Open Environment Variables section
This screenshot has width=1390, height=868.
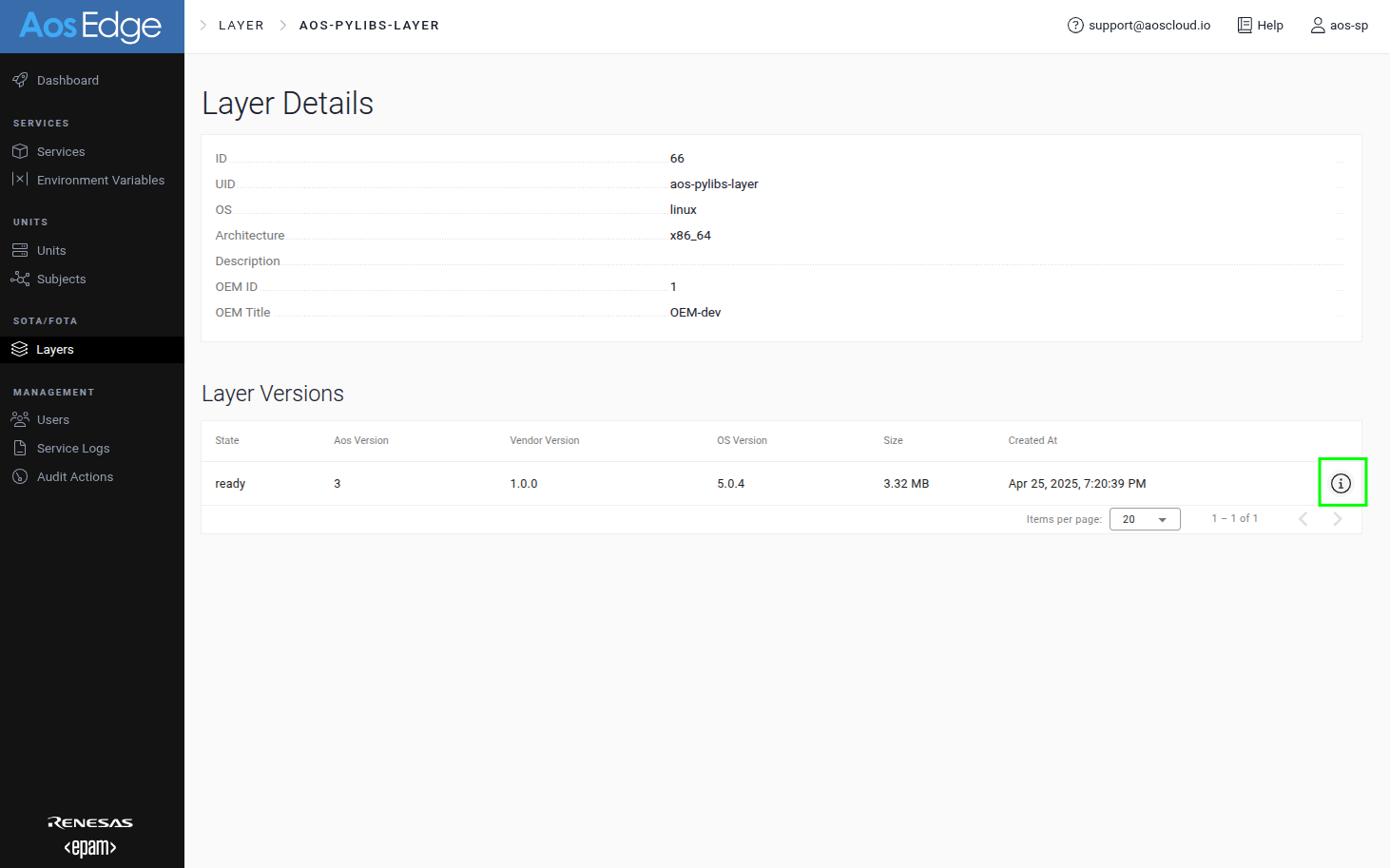21,180
